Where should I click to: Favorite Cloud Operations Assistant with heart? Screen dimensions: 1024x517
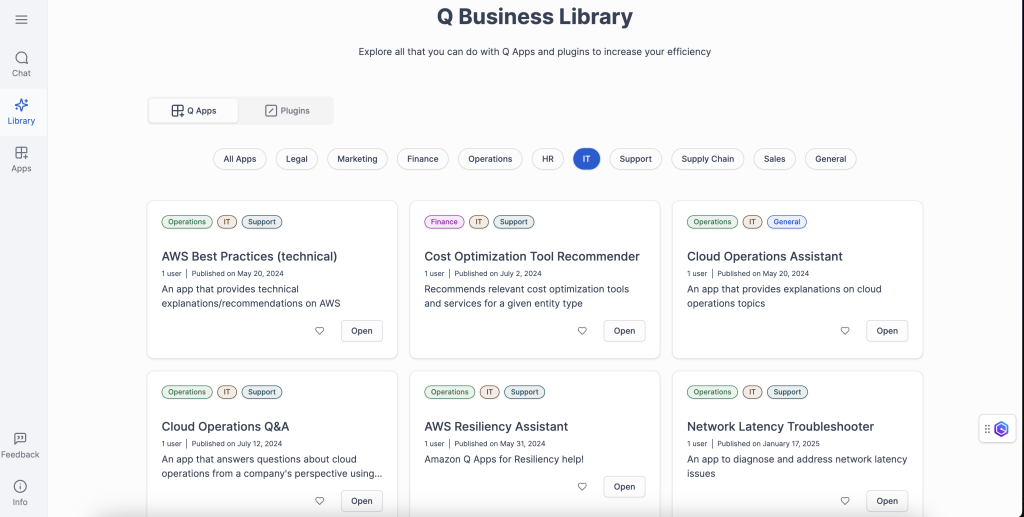(845, 331)
